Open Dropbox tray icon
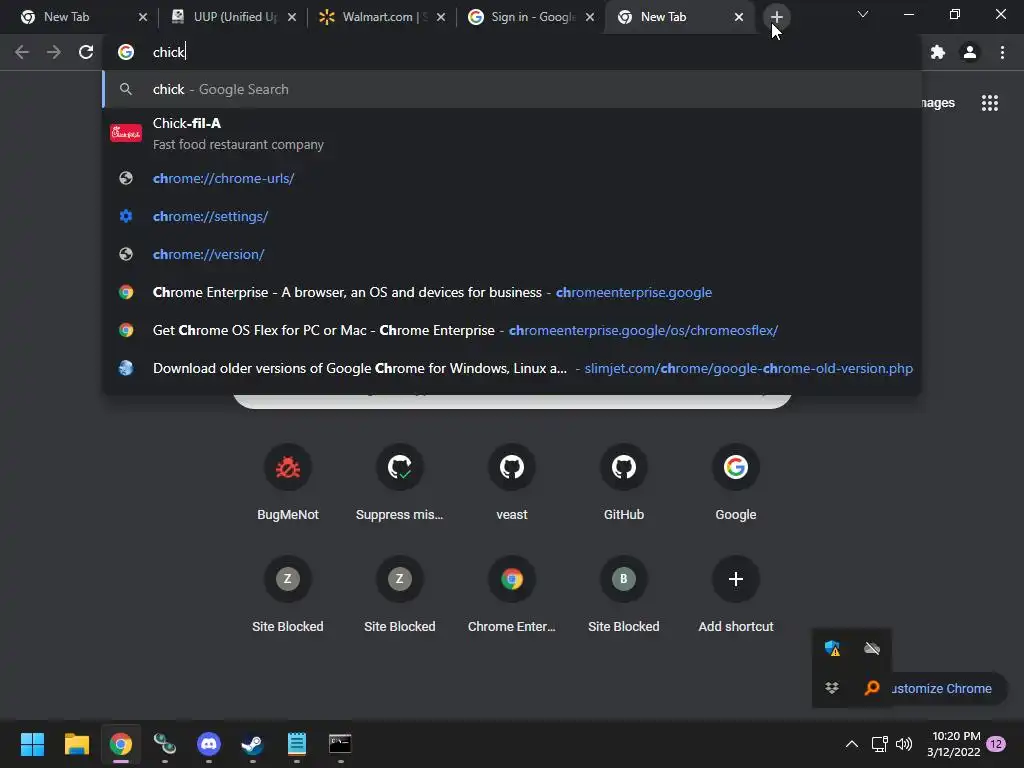The height and width of the screenshot is (768, 1024). tap(832, 688)
